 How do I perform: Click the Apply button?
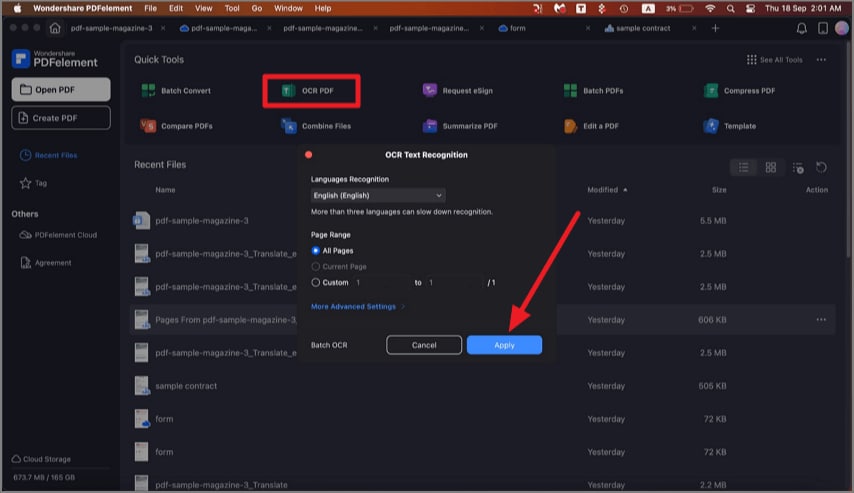coord(504,345)
